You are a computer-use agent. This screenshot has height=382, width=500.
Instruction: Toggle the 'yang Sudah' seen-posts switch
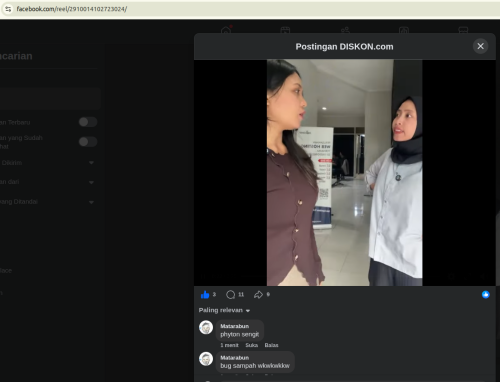coord(88,142)
